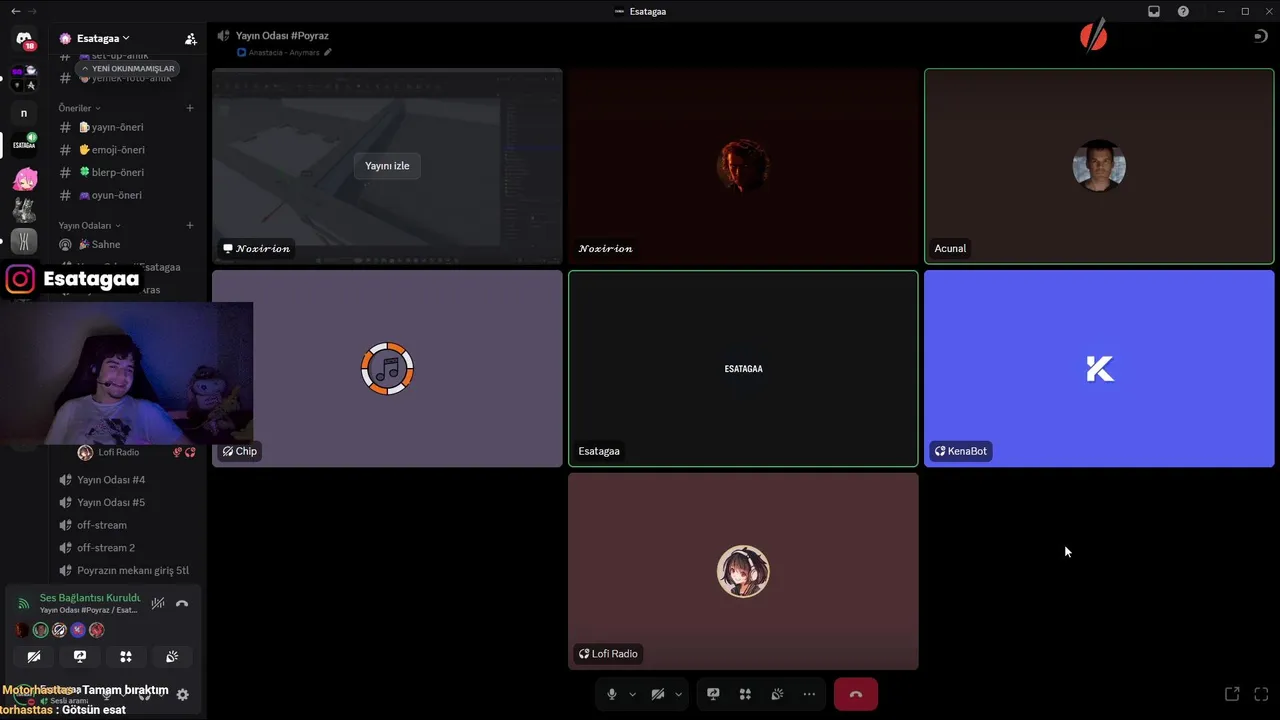Focus the Acunal participant tile
1280x720 pixels.
[x=1099, y=166]
